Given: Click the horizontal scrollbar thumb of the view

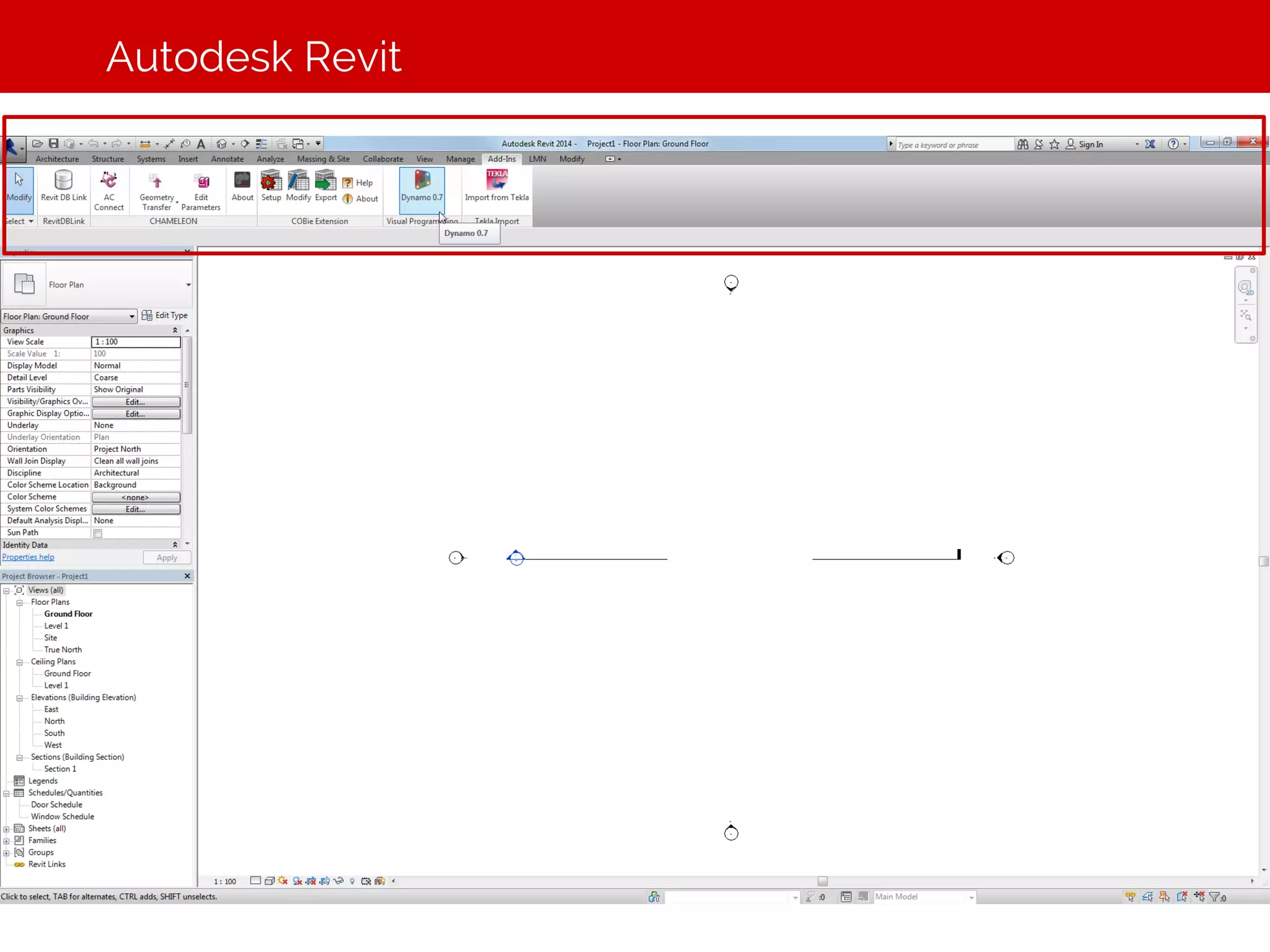Looking at the screenshot, I should (822, 881).
